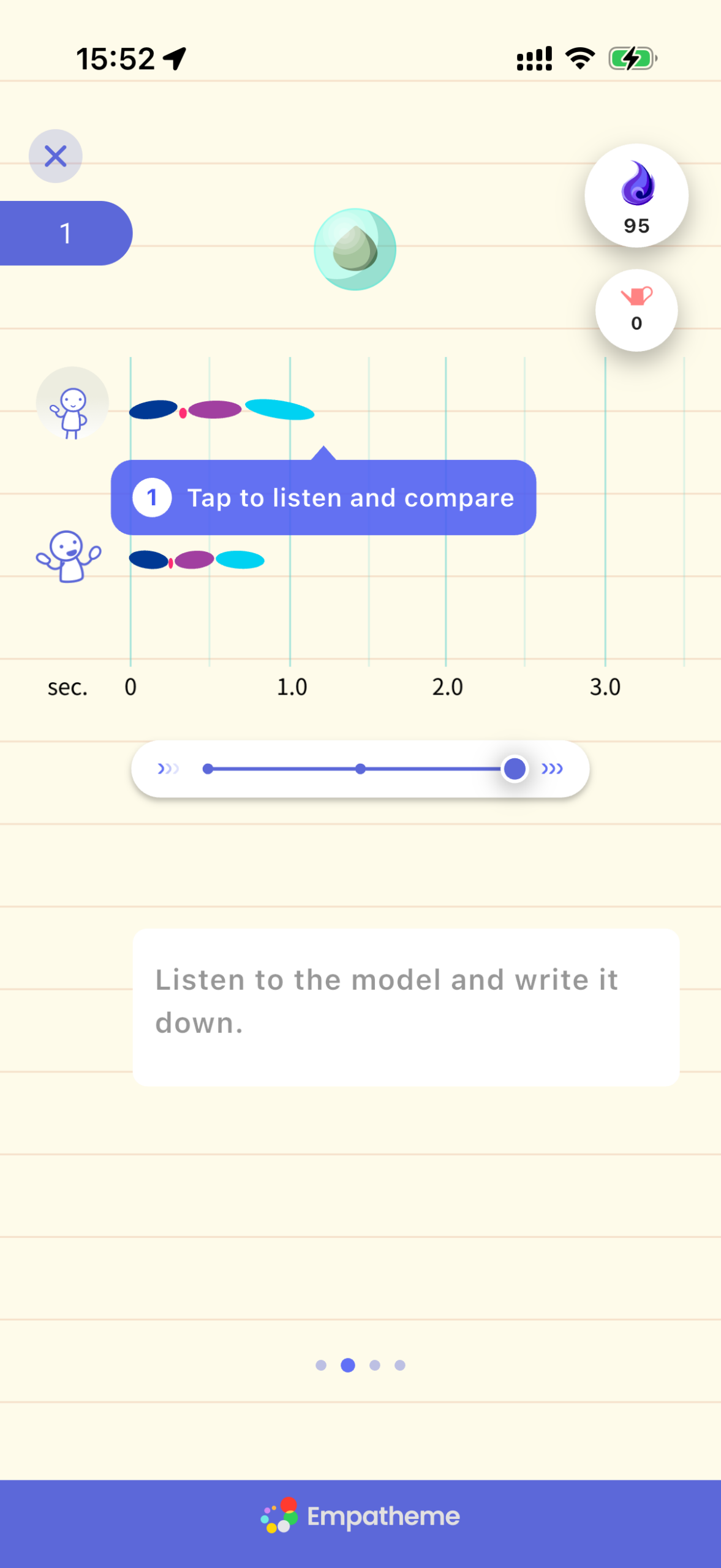Tap the speed slider handle
Screen dimensions: 721x1568
click(x=515, y=769)
